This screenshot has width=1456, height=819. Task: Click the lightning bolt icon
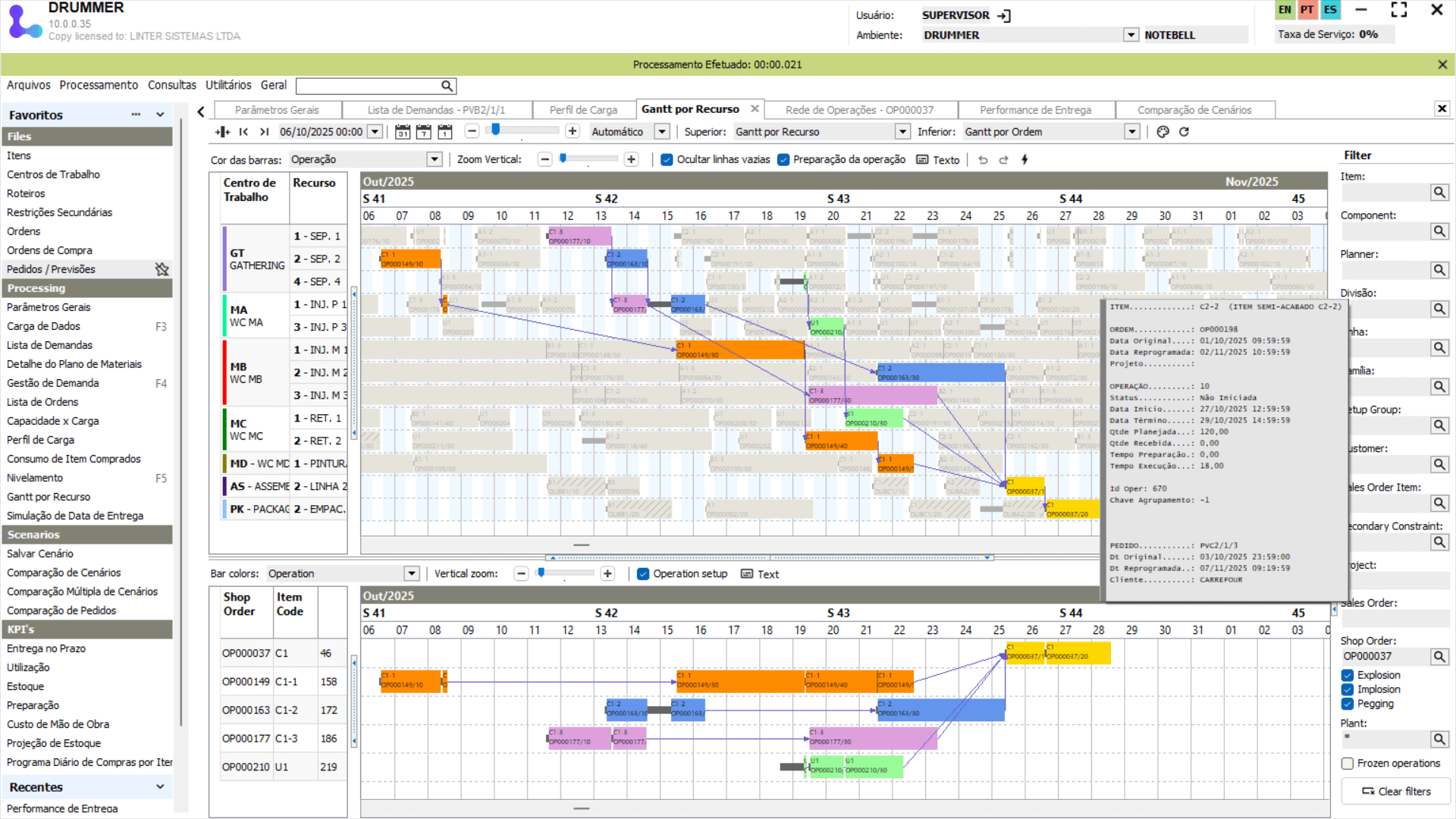1025,160
